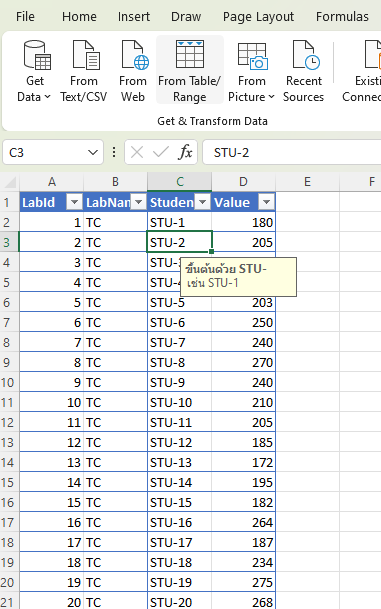381x609 pixels.
Task: Select cell containing STU-14
Action: [x=179, y=482]
